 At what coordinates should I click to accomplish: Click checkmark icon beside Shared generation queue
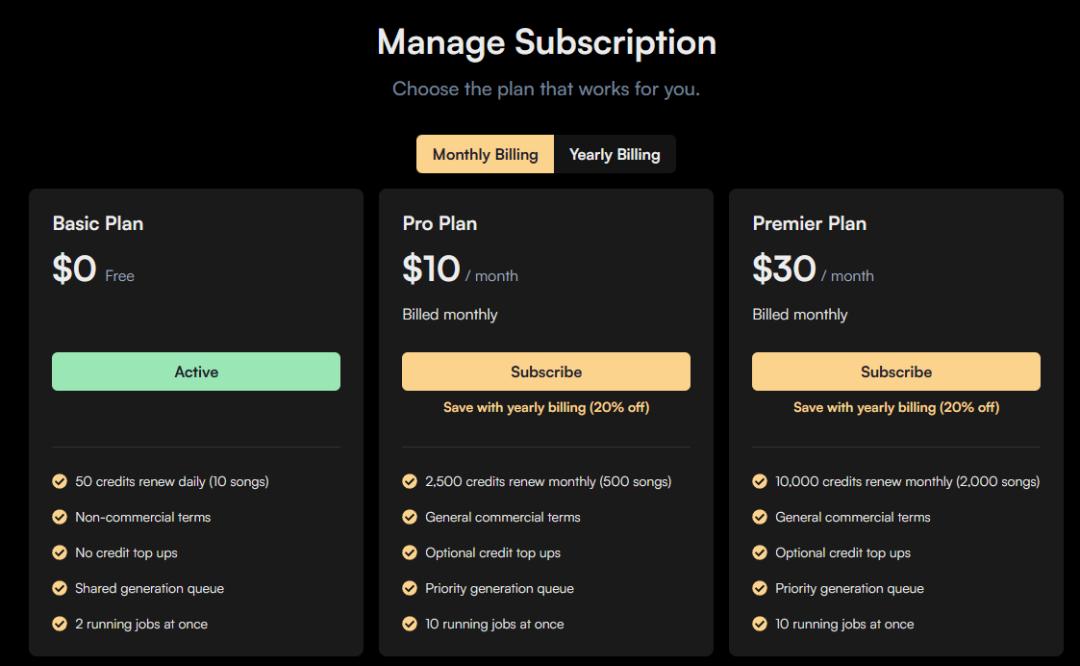60,588
